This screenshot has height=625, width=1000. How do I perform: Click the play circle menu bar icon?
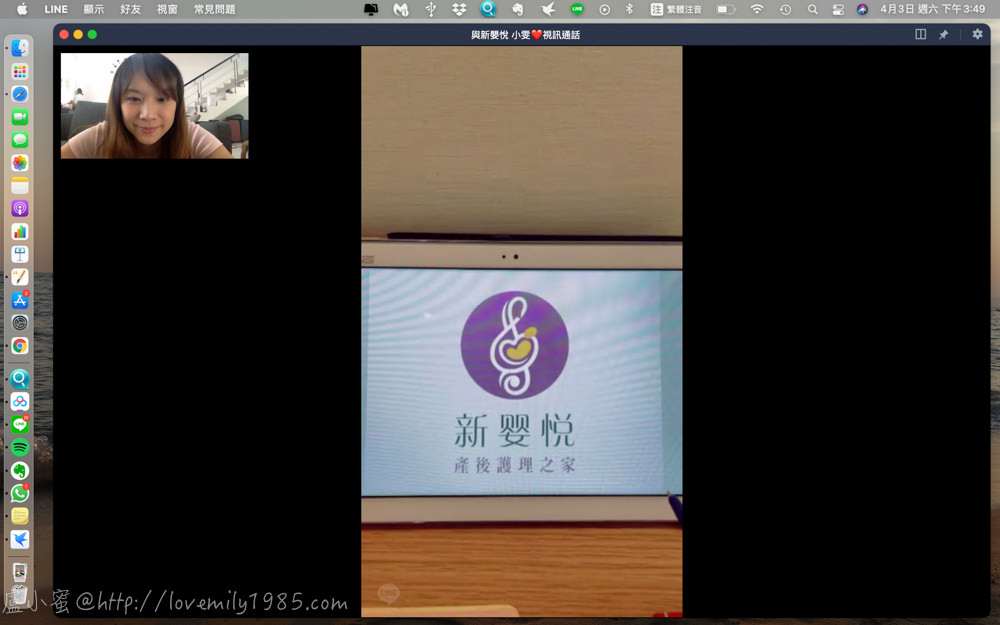pyautogui.click(x=605, y=10)
